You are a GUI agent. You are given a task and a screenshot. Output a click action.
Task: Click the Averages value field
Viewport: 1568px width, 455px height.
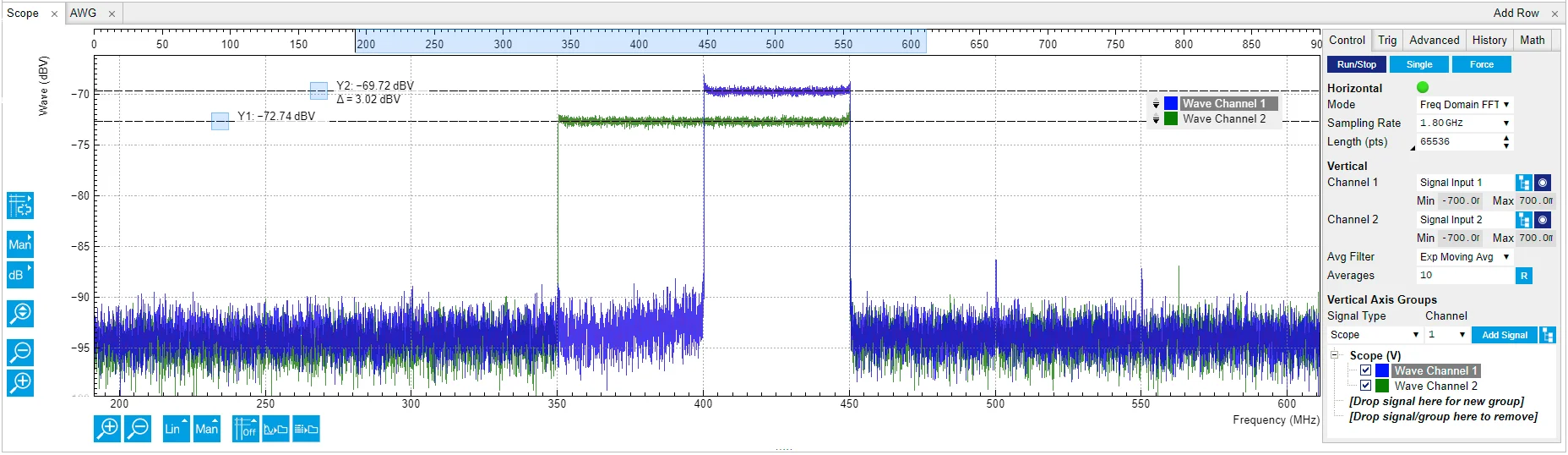[x=1464, y=276]
